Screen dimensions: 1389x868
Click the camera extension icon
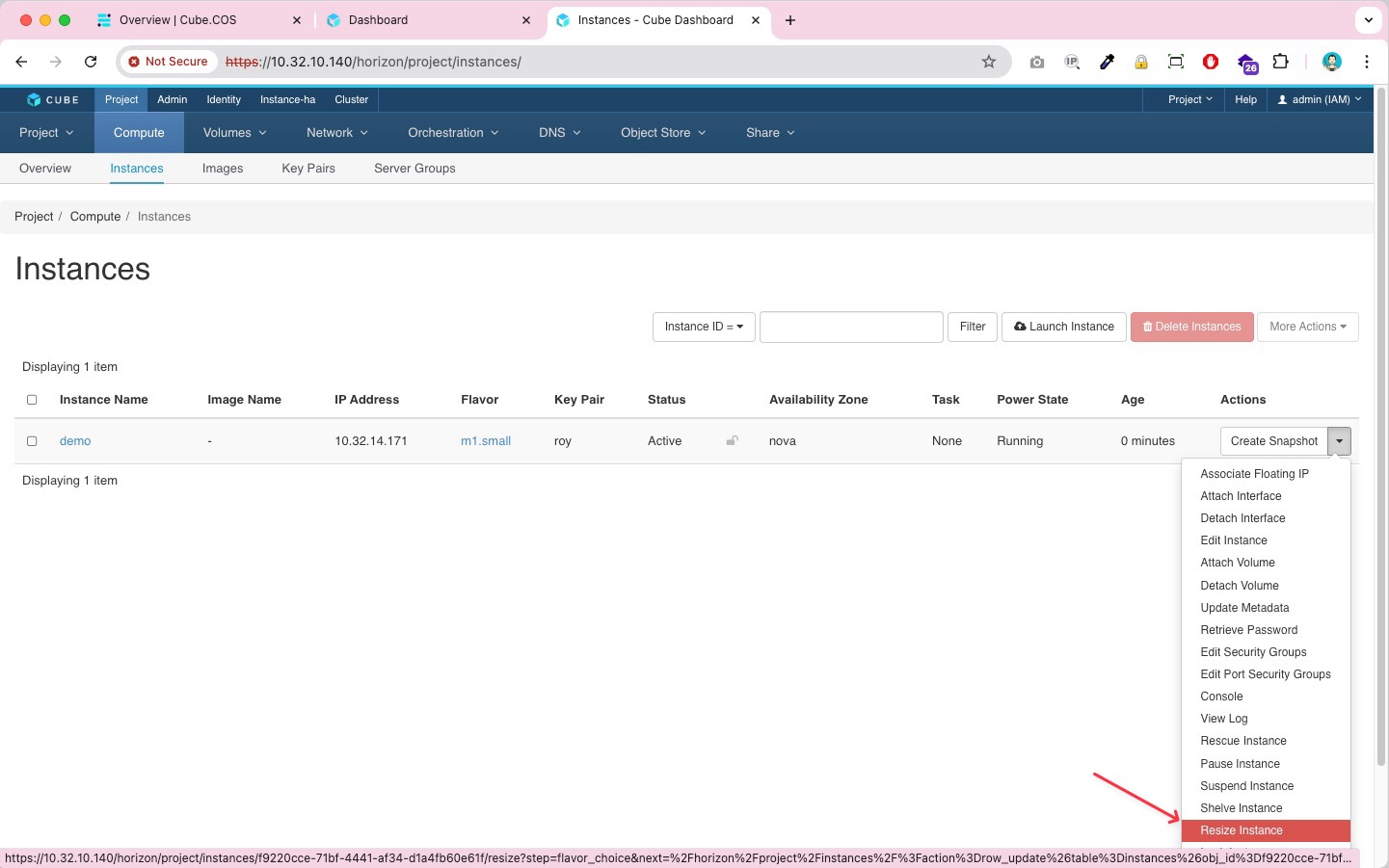click(1037, 62)
